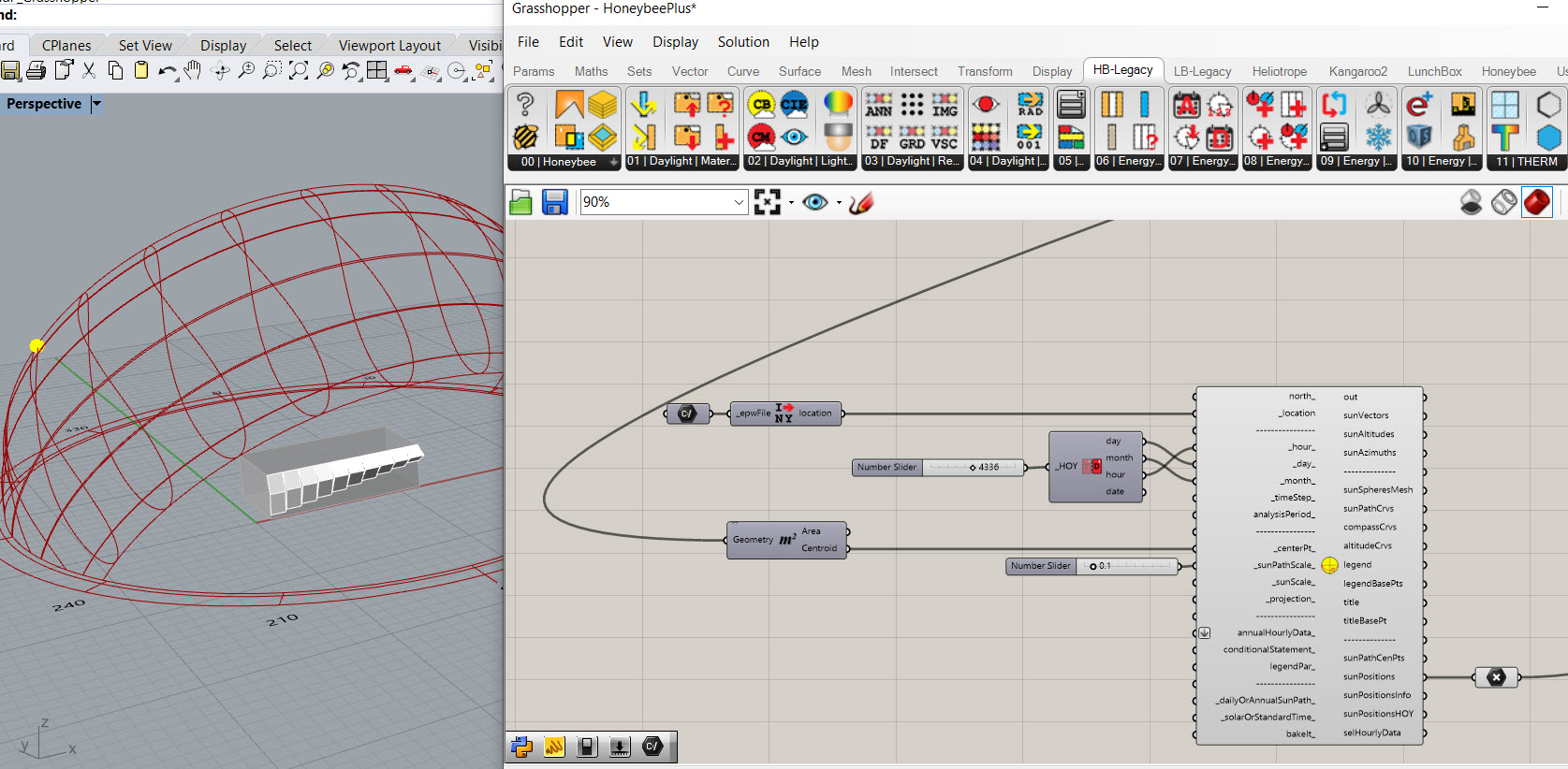Viewport: 1568px width, 769px height.
Task: Select the Cut scissors icon in Rhino
Action: click(89, 70)
